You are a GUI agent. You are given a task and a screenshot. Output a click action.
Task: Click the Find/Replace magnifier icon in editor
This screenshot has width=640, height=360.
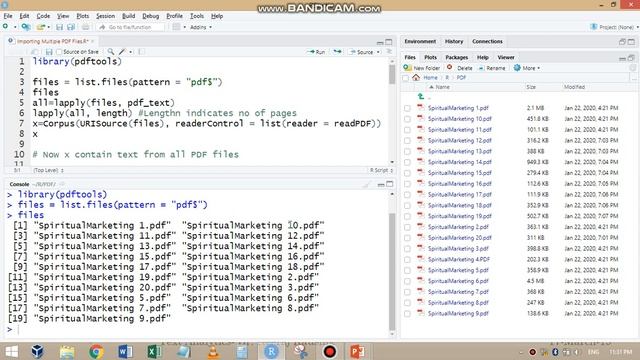coord(111,51)
